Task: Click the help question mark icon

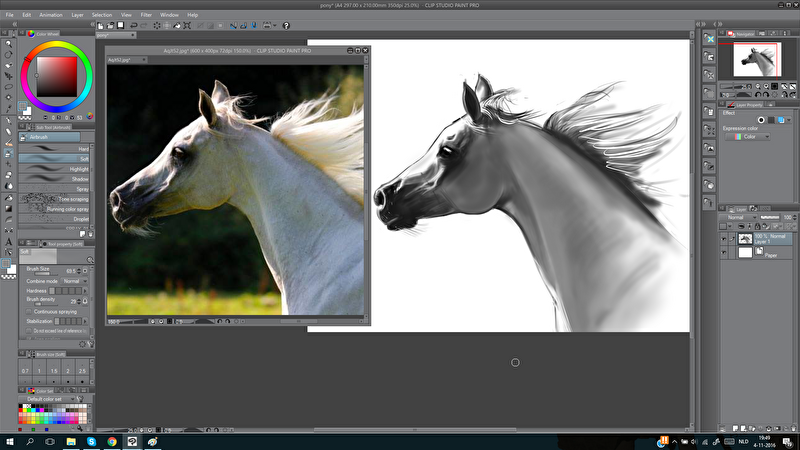Action: pyautogui.click(x=286, y=25)
